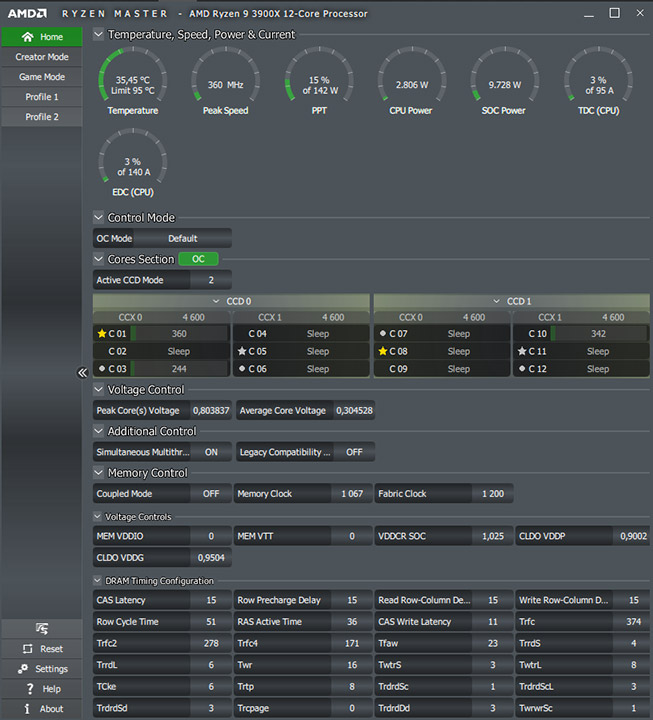
Task: Toggle Simultaneous Multithreading ON value
Action: [211, 452]
